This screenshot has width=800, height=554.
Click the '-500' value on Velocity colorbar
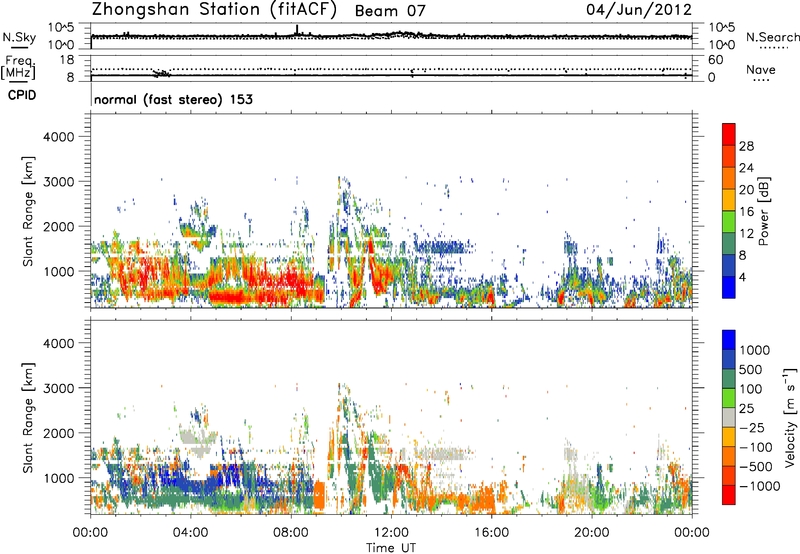(756, 467)
